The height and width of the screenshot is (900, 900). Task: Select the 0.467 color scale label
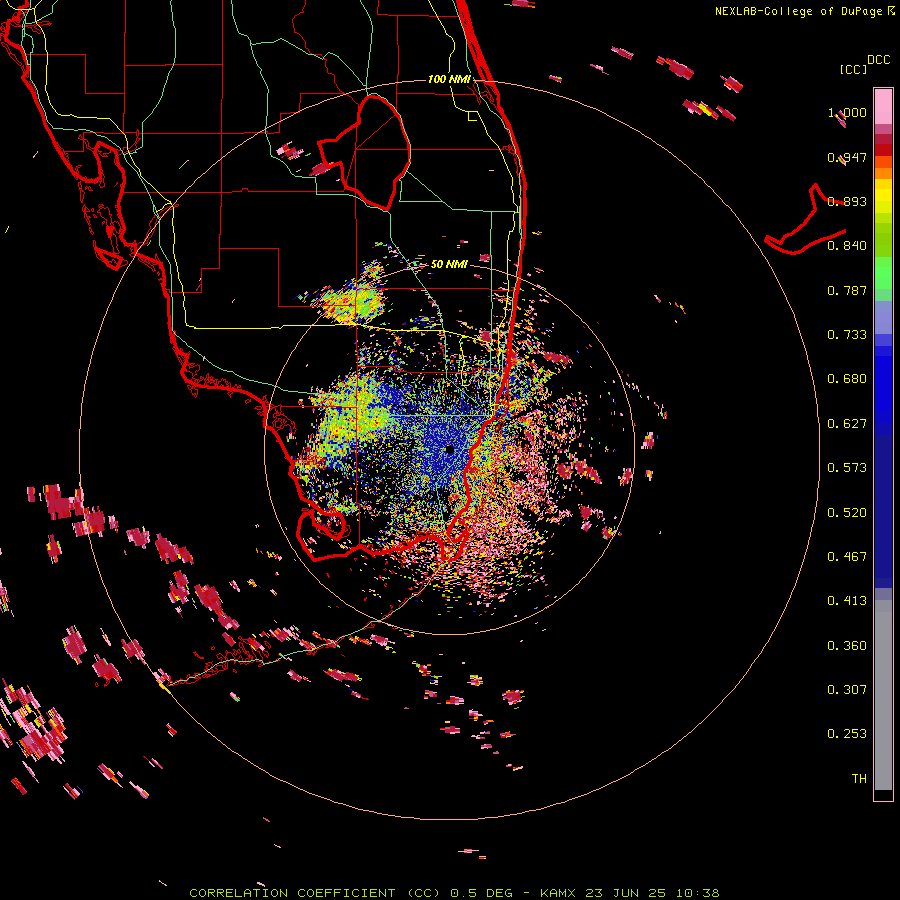847,557
